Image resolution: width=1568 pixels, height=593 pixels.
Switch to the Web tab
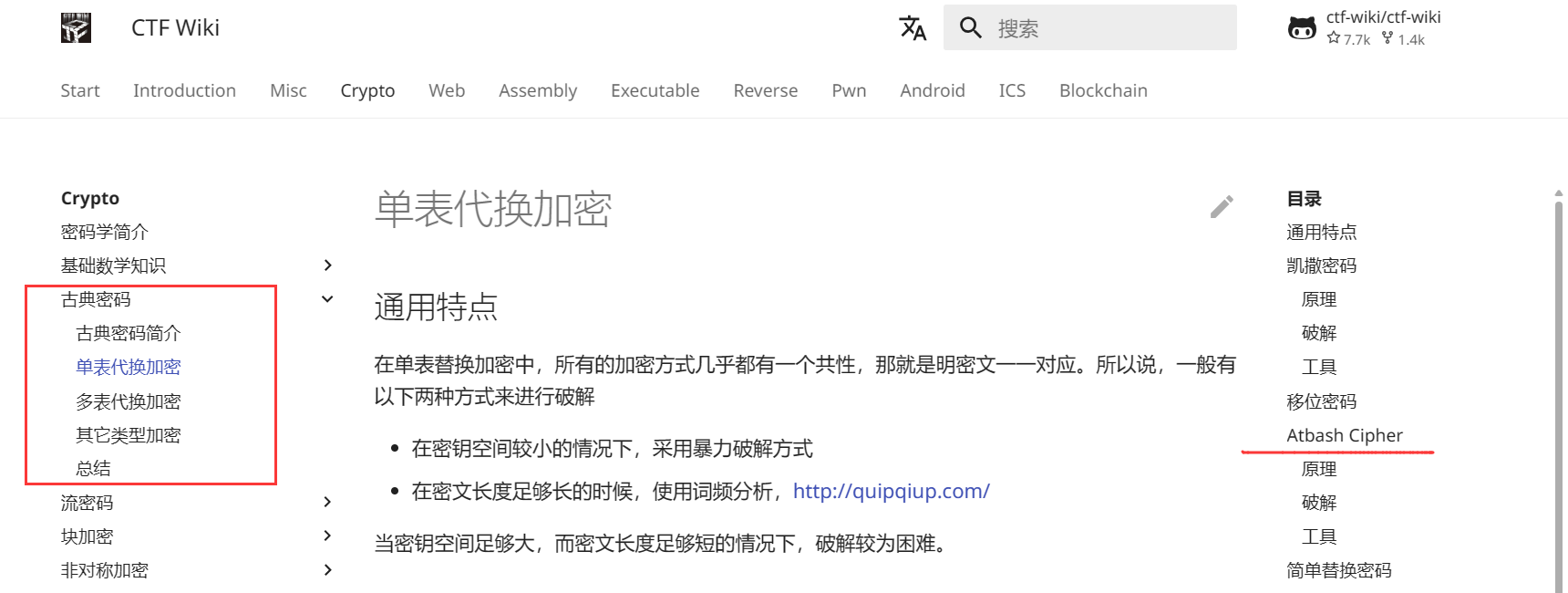click(447, 90)
